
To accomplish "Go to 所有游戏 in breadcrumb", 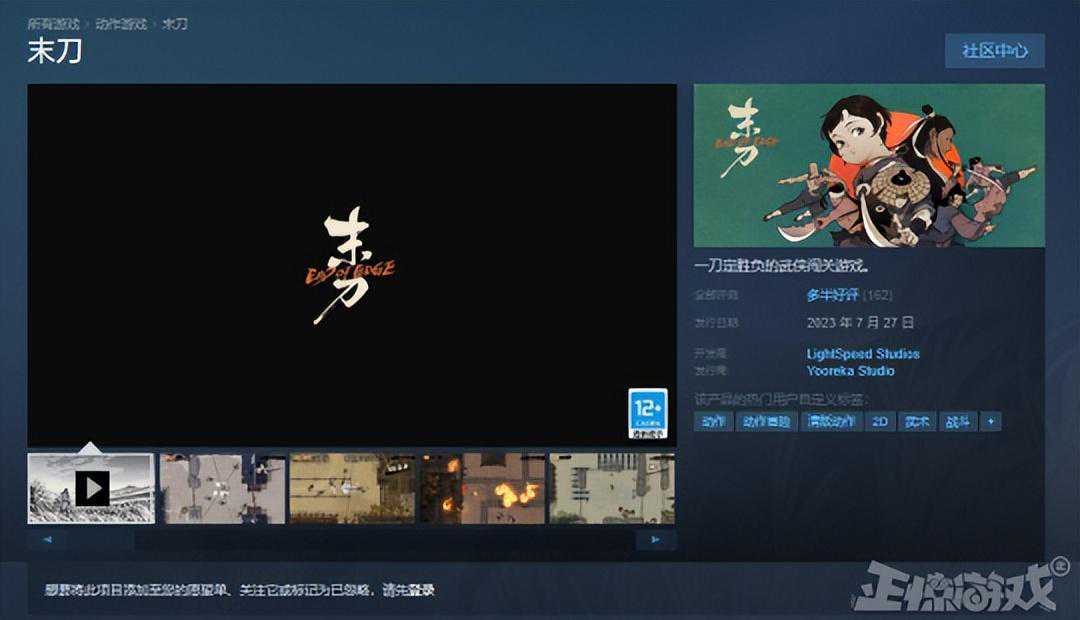I will [x=53, y=23].
